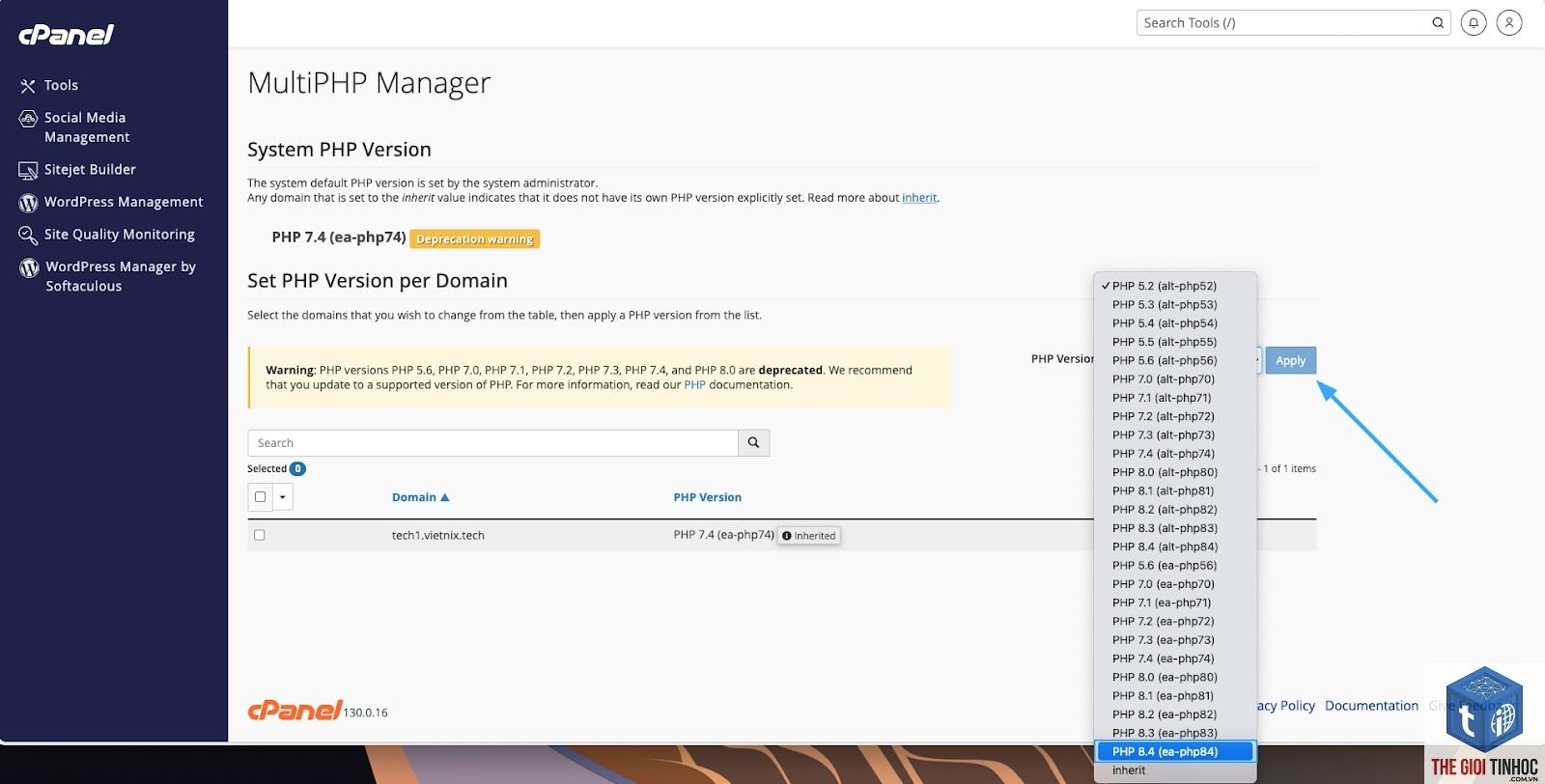Choose PHP 7.1 (alt-php71) option
This screenshot has width=1545, height=784.
(x=1175, y=398)
